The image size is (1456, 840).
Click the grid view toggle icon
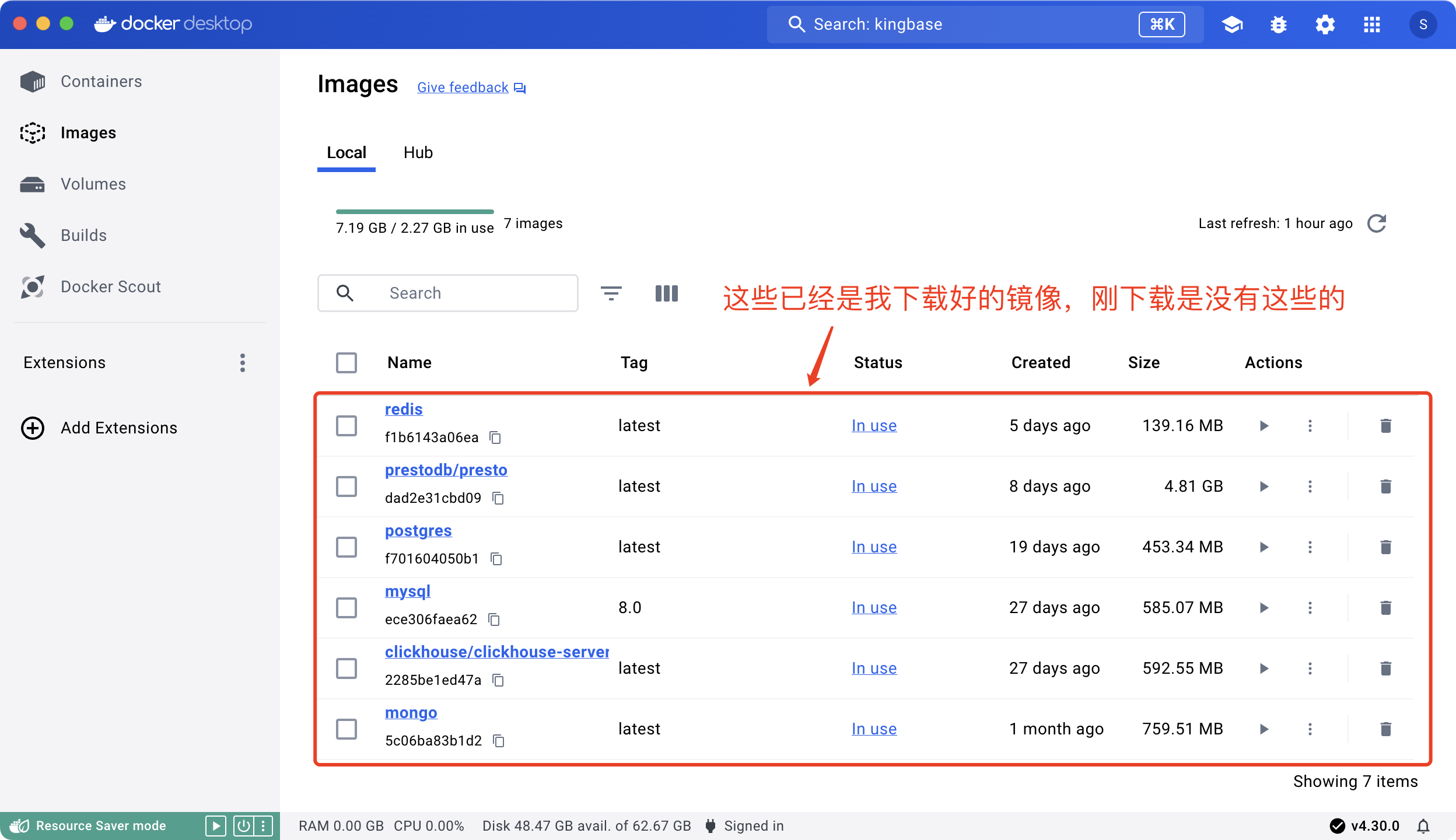click(x=667, y=292)
